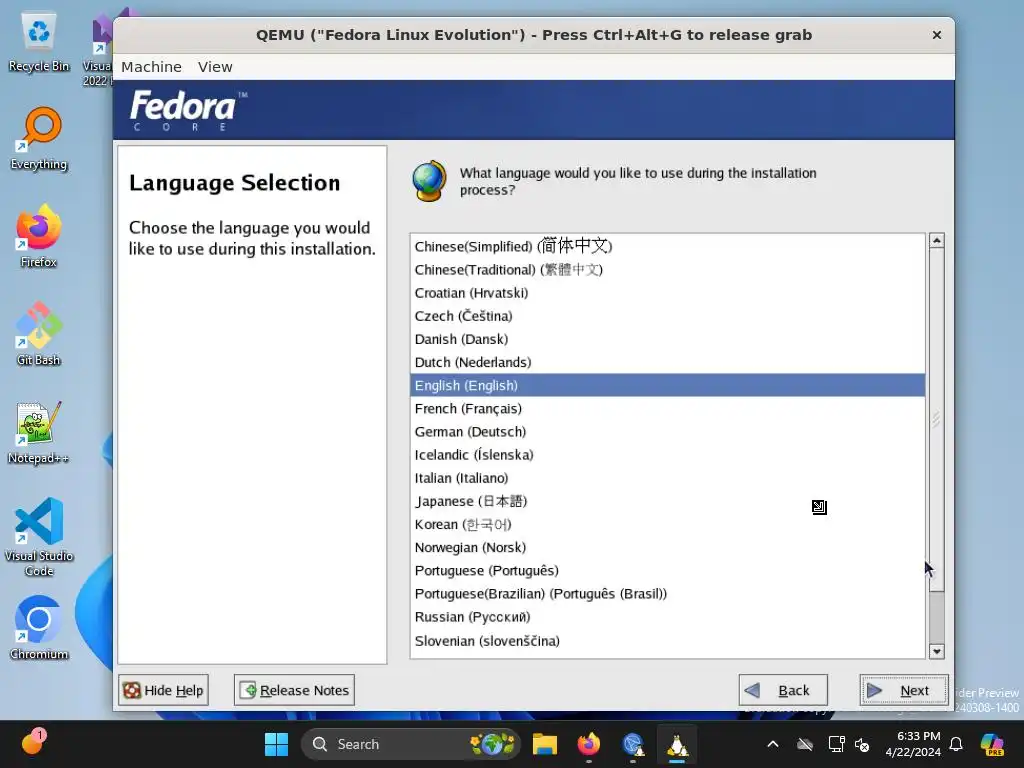
Task: Click the Hide Help button
Action: [163, 690]
